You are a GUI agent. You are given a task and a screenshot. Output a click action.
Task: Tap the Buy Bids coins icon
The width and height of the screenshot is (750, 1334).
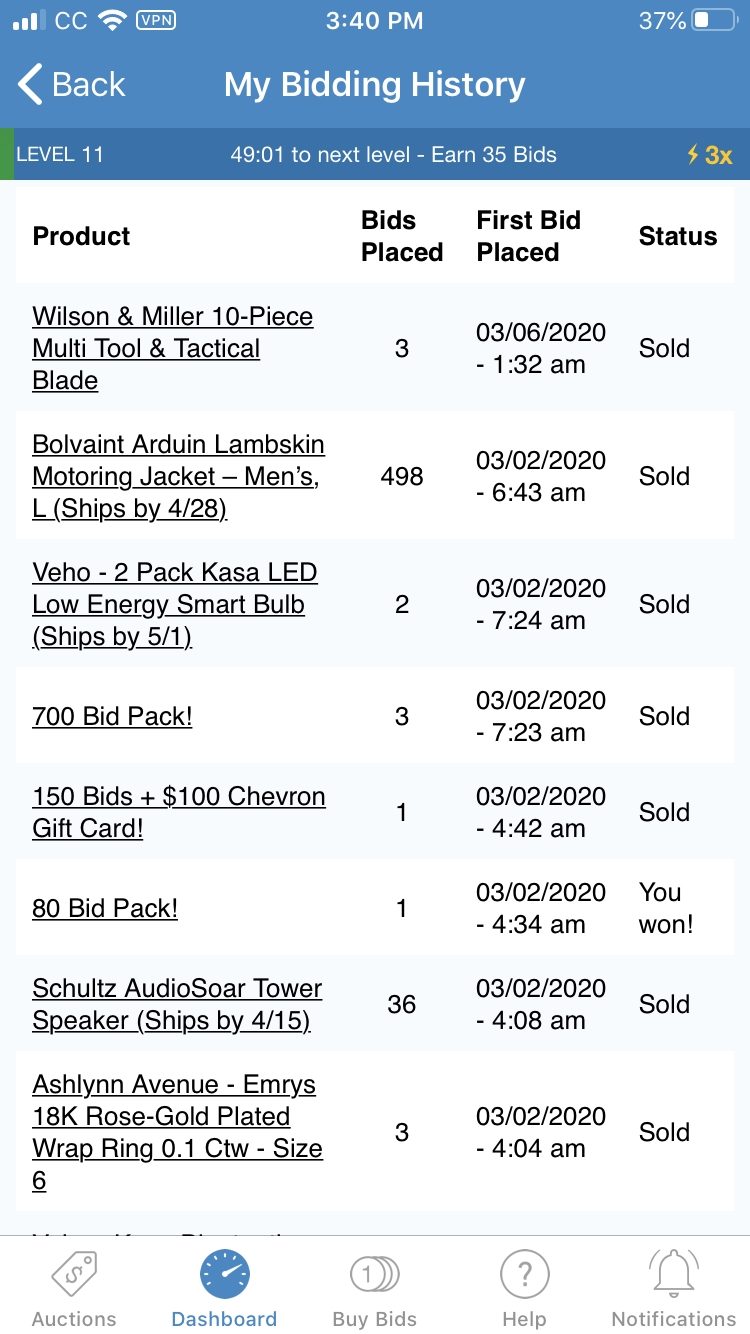374,1274
